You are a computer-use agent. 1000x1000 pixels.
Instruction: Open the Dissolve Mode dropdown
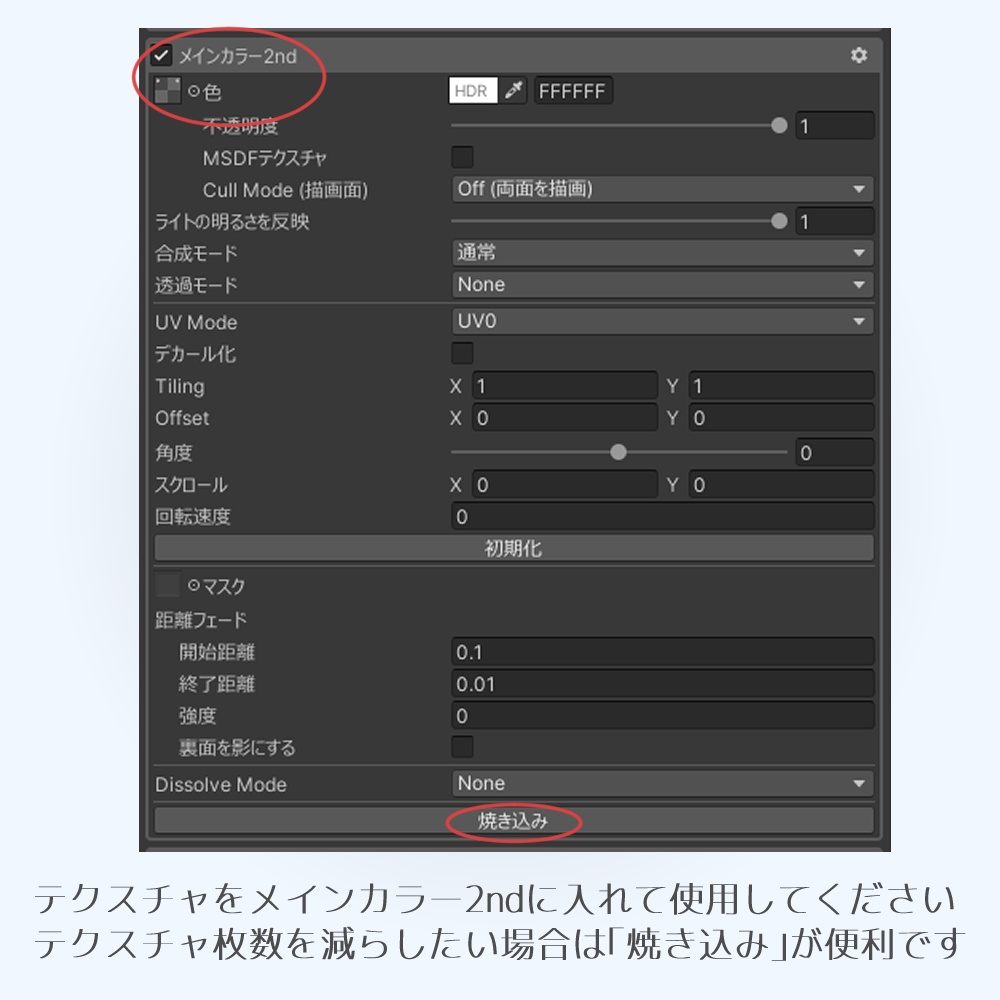pyautogui.click(x=662, y=783)
